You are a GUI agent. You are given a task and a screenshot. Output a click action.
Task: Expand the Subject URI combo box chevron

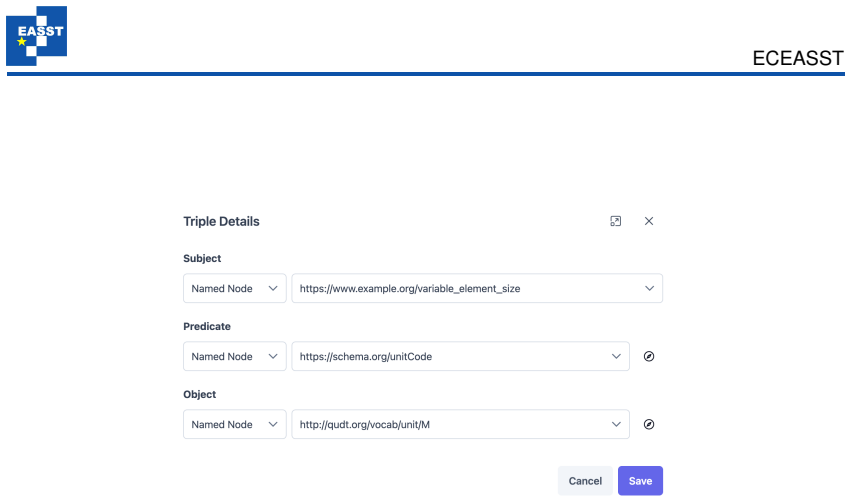coord(649,288)
